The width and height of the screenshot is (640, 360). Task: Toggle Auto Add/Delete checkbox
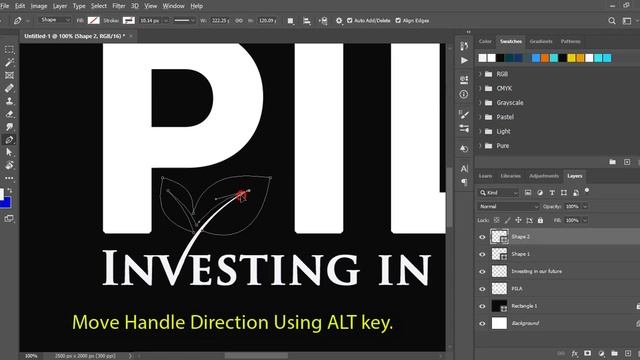point(349,20)
